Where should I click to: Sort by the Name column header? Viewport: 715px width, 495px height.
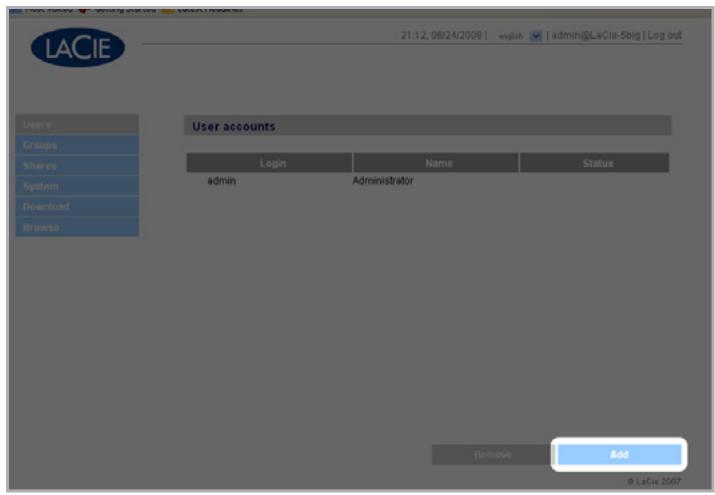point(435,163)
